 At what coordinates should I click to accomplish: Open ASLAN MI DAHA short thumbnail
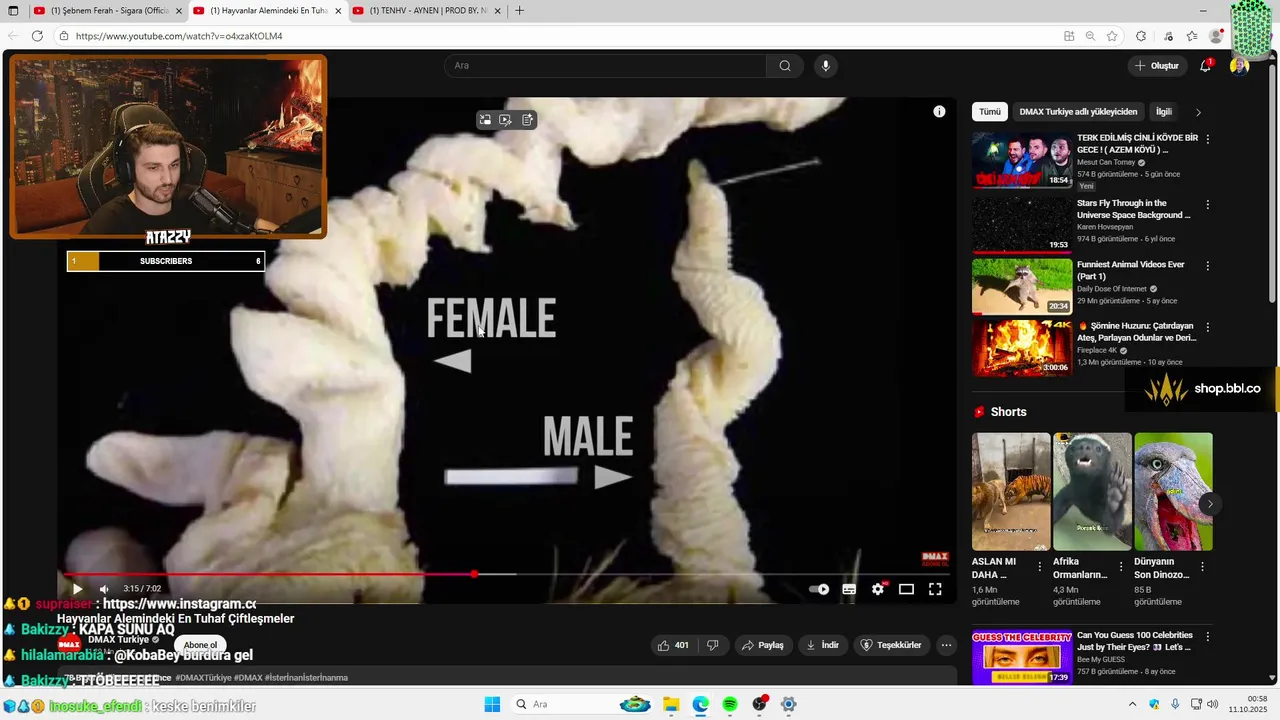tap(1011, 491)
